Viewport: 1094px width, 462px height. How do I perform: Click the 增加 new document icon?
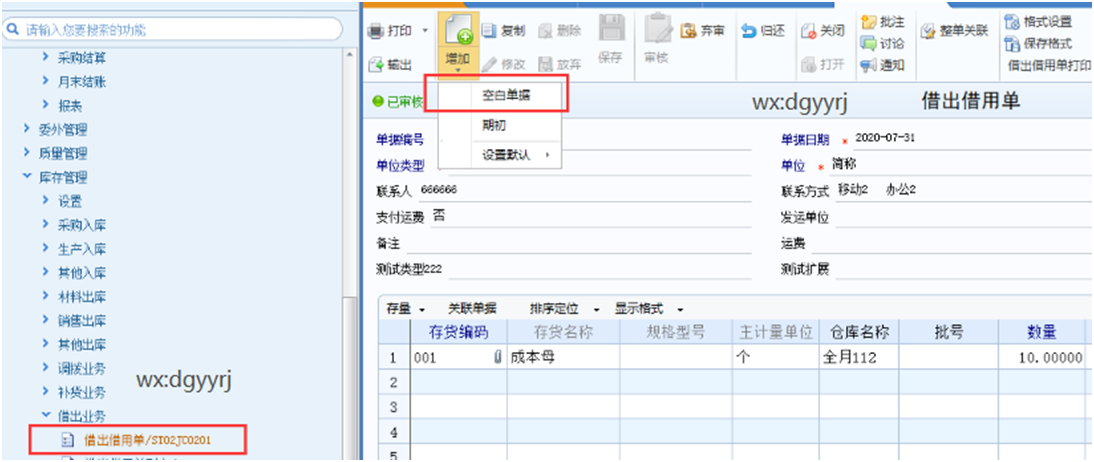[x=458, y=30]
